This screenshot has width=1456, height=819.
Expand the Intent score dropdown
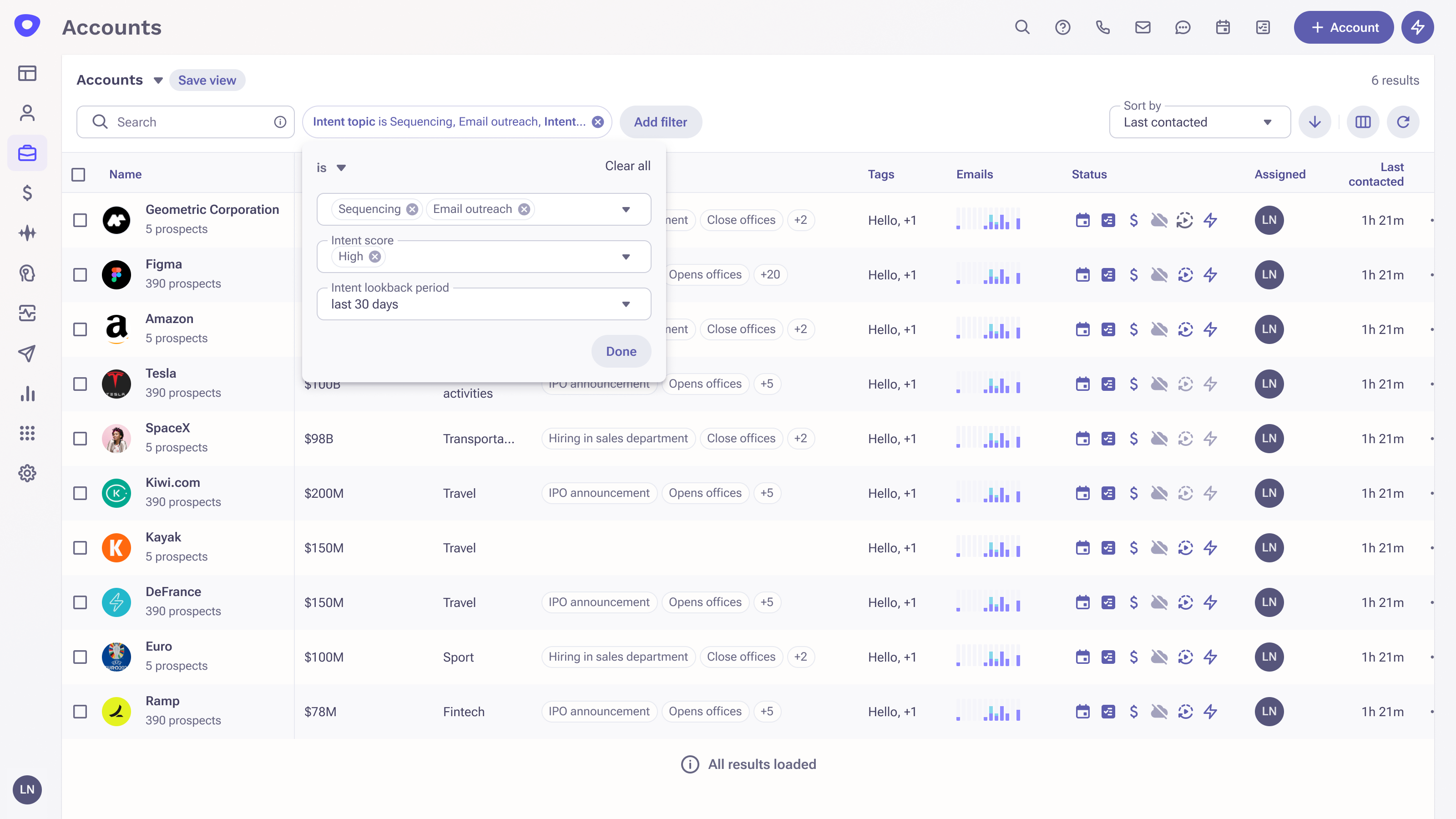626,257
